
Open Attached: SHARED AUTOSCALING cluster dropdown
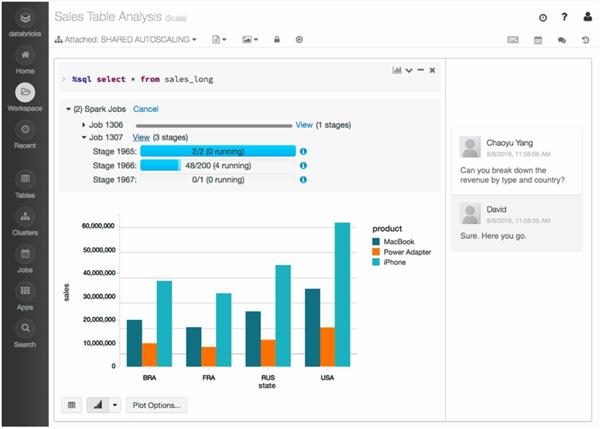tap(126, 39)
